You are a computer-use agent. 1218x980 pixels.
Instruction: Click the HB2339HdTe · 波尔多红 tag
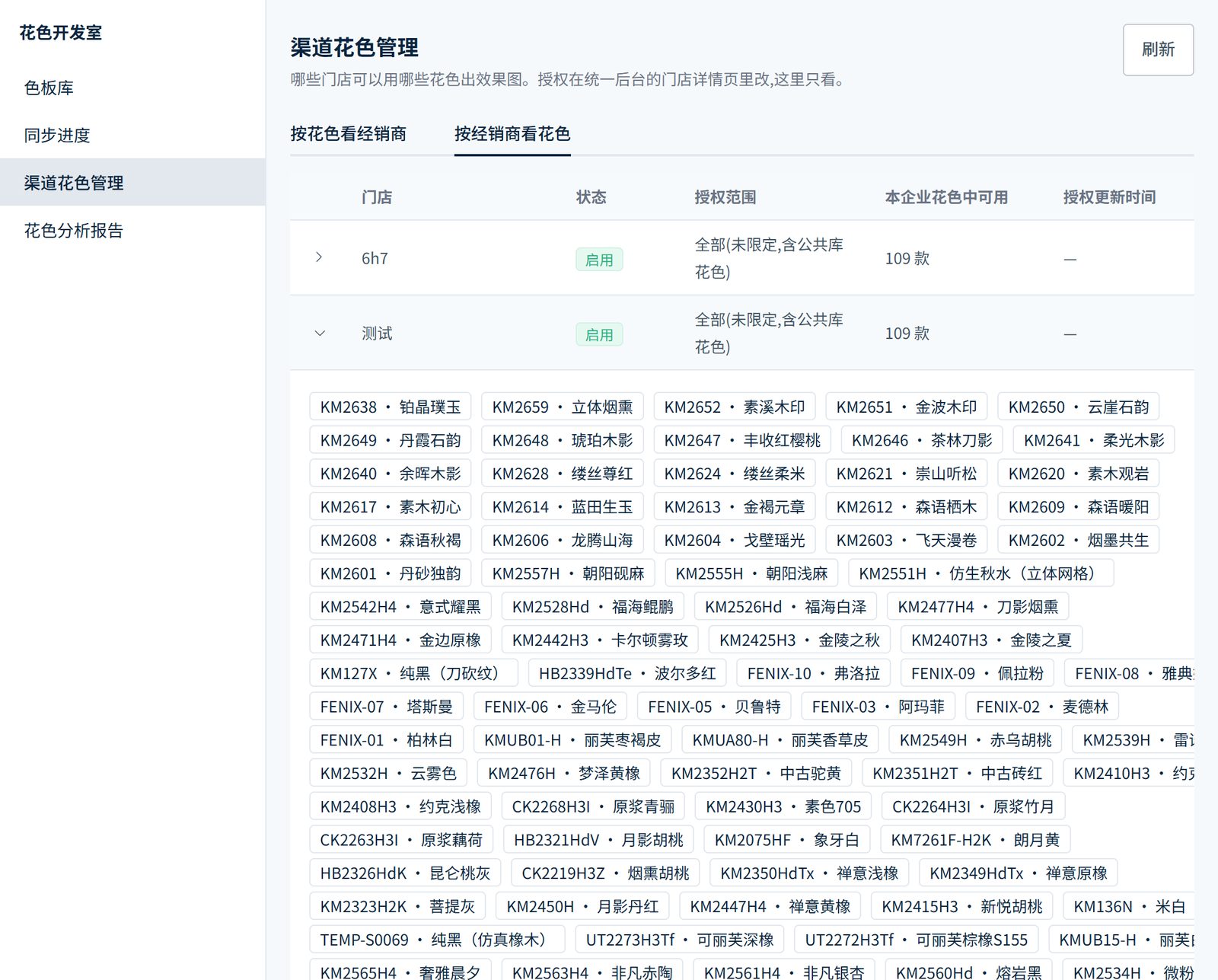click(627, 673)
